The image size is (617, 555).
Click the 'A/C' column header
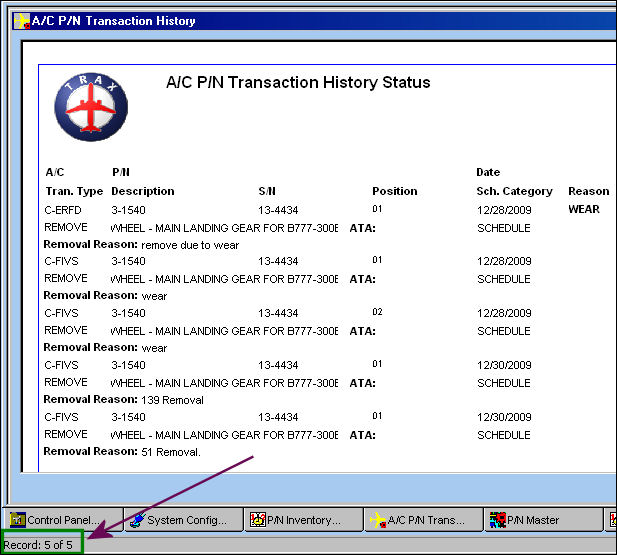pyautogui.click(x=55, y=172)
